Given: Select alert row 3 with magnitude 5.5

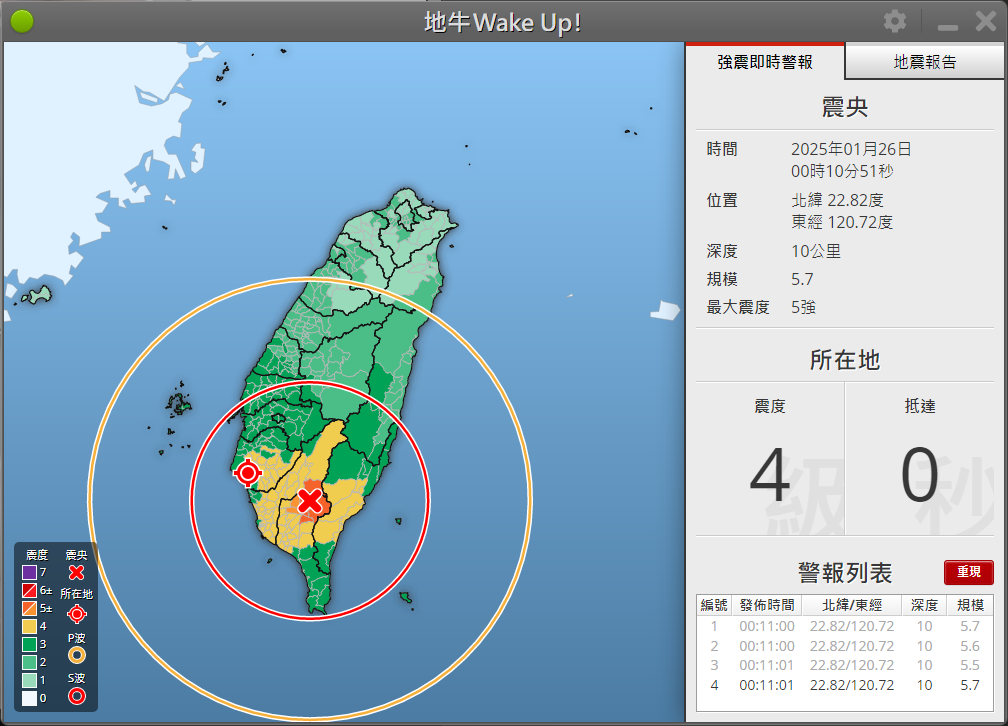Looking at the screenshot, I should click(x=845, y=666).
